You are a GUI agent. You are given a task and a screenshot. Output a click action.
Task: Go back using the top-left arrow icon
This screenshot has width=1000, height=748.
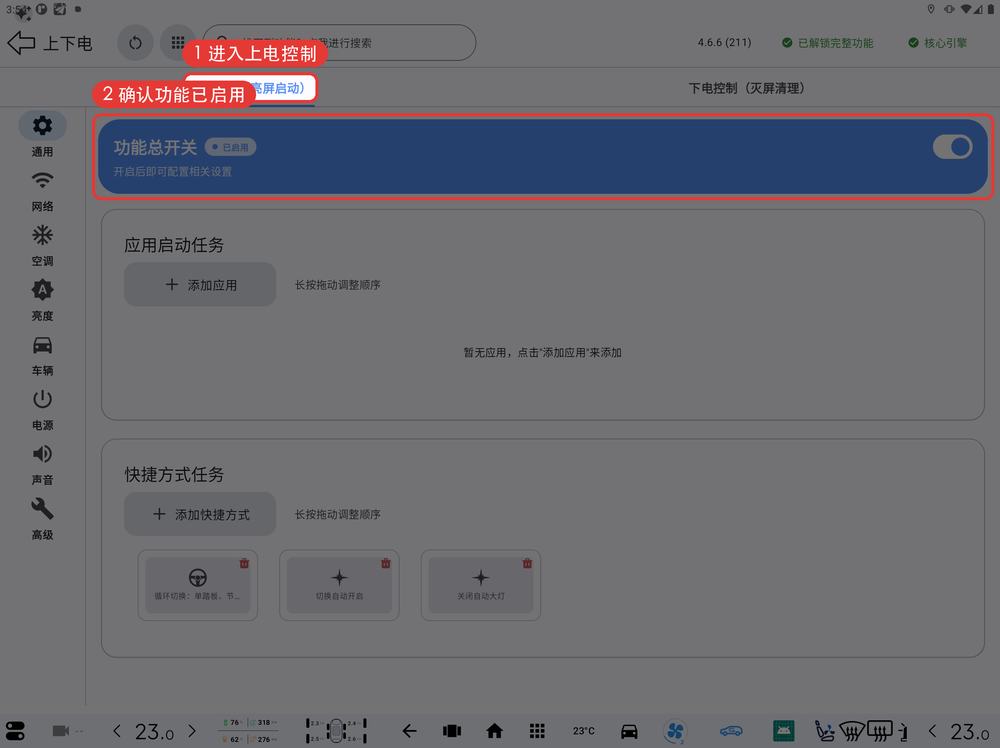tap(21, 43)
